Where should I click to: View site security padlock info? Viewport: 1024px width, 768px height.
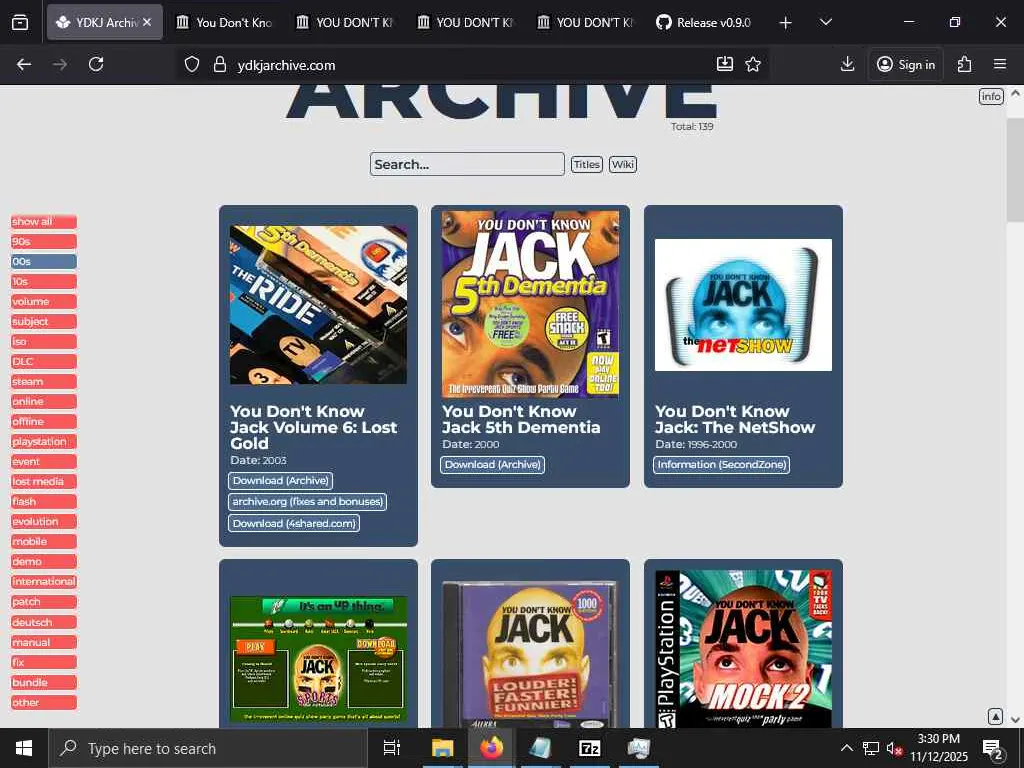tap(220, 64)
